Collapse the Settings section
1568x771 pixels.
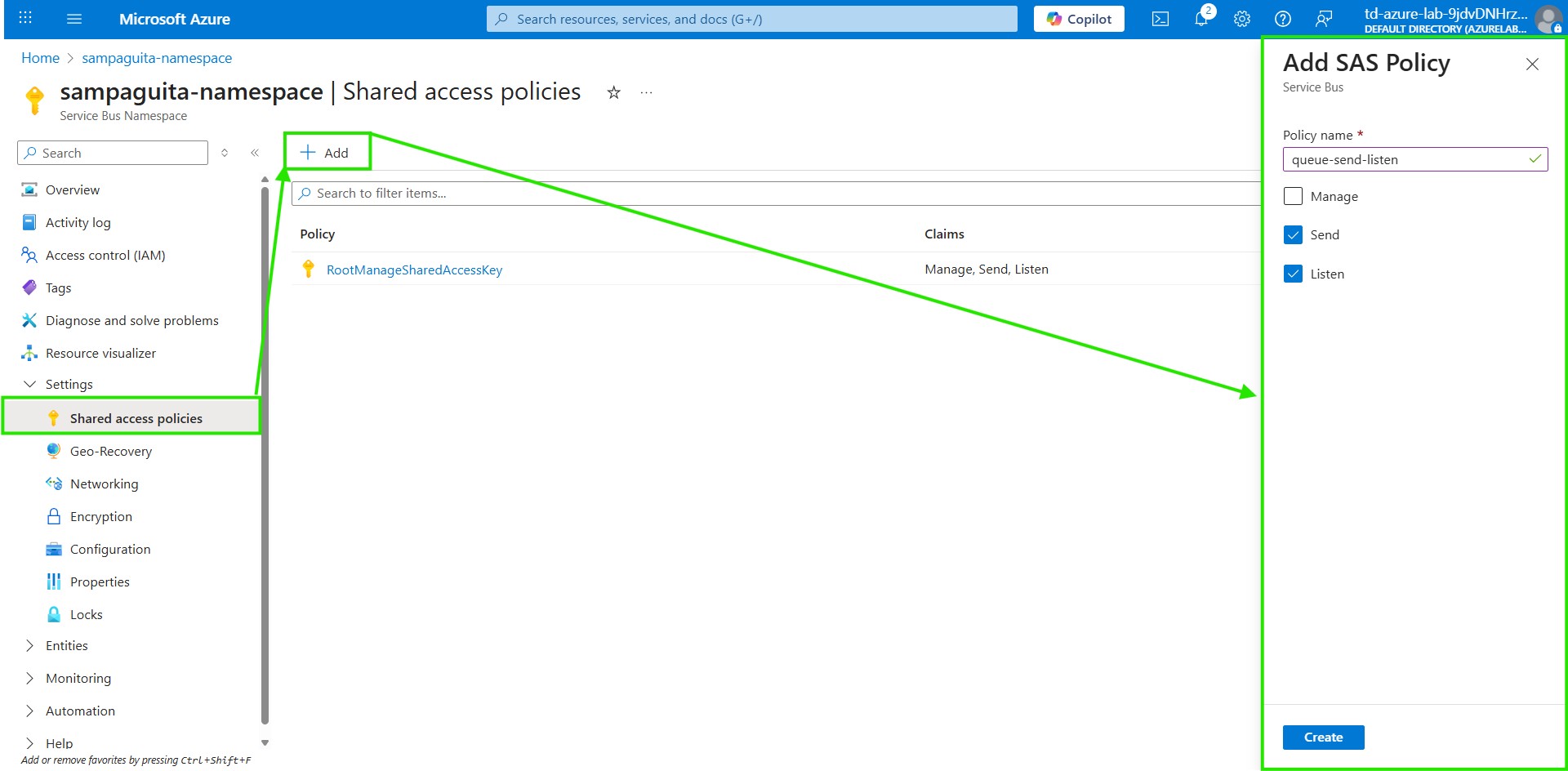pos(30,384)
